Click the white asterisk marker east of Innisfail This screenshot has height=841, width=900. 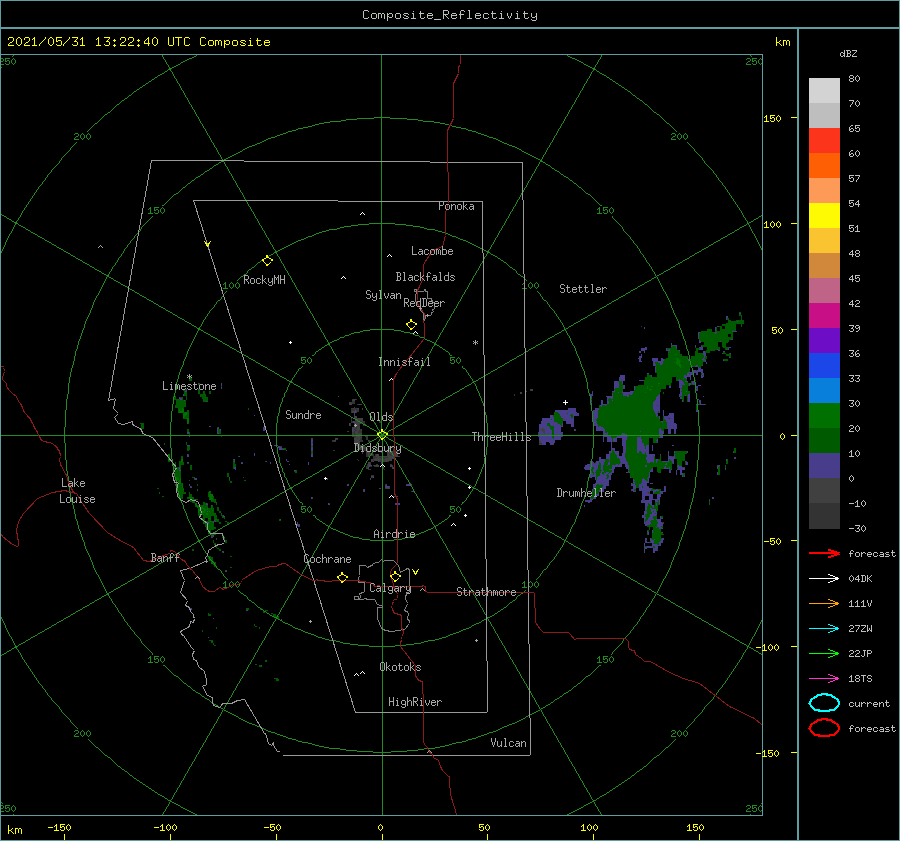475,343
